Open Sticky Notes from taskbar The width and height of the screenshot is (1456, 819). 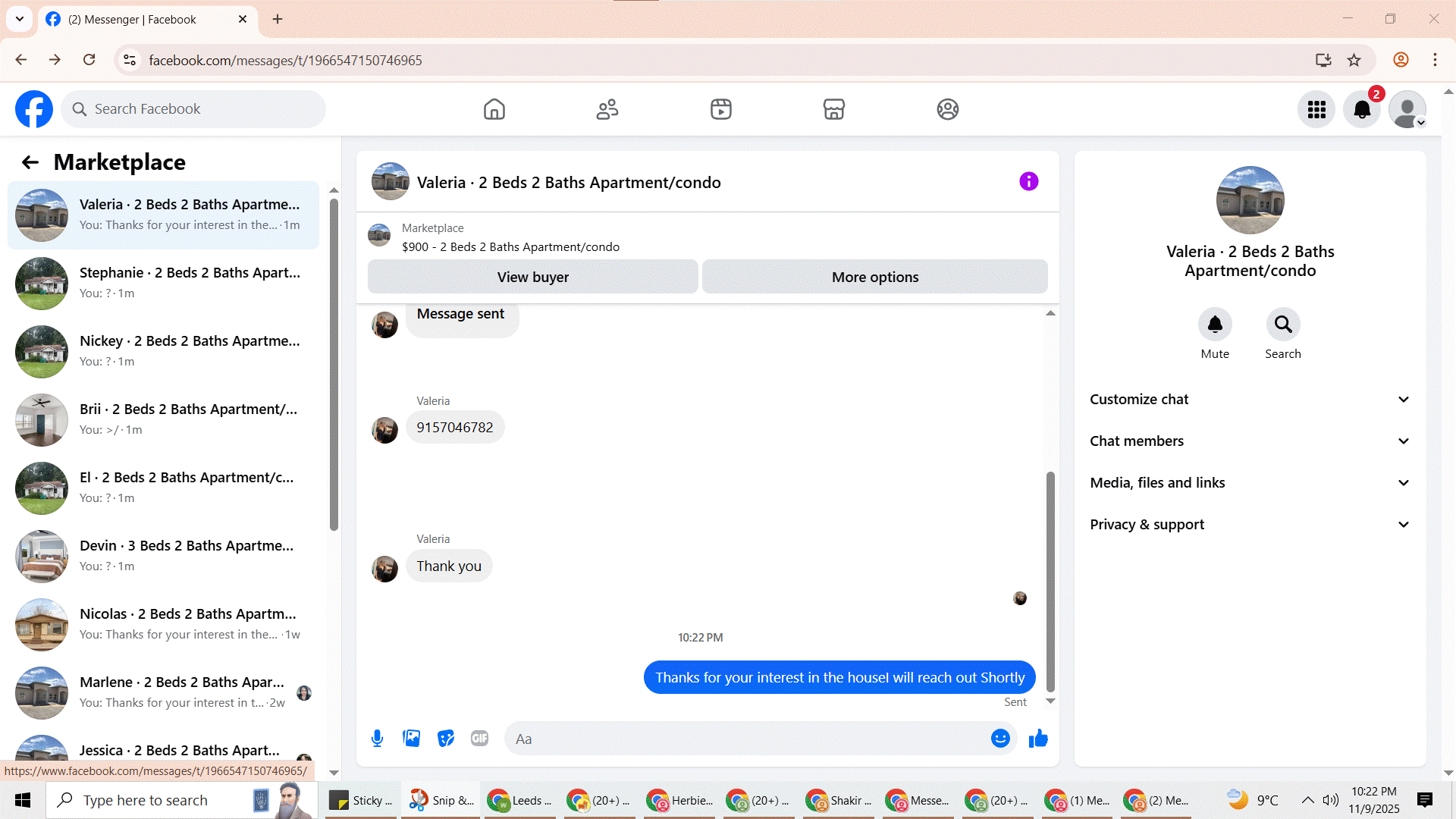[x=361, y=800]
